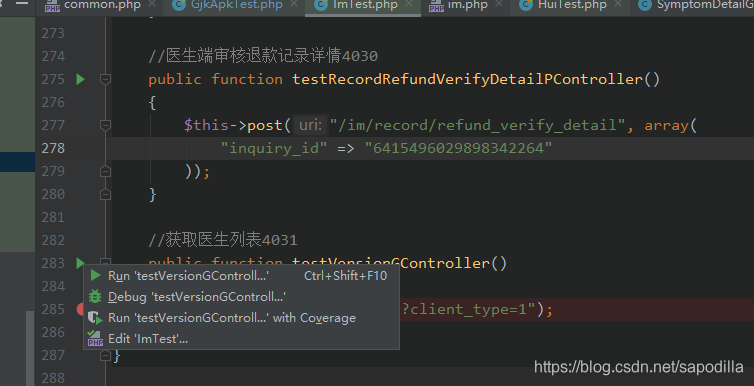Click the "6415496029898342264" value string
Screen dimensions: 754x386
coord(458,148)
